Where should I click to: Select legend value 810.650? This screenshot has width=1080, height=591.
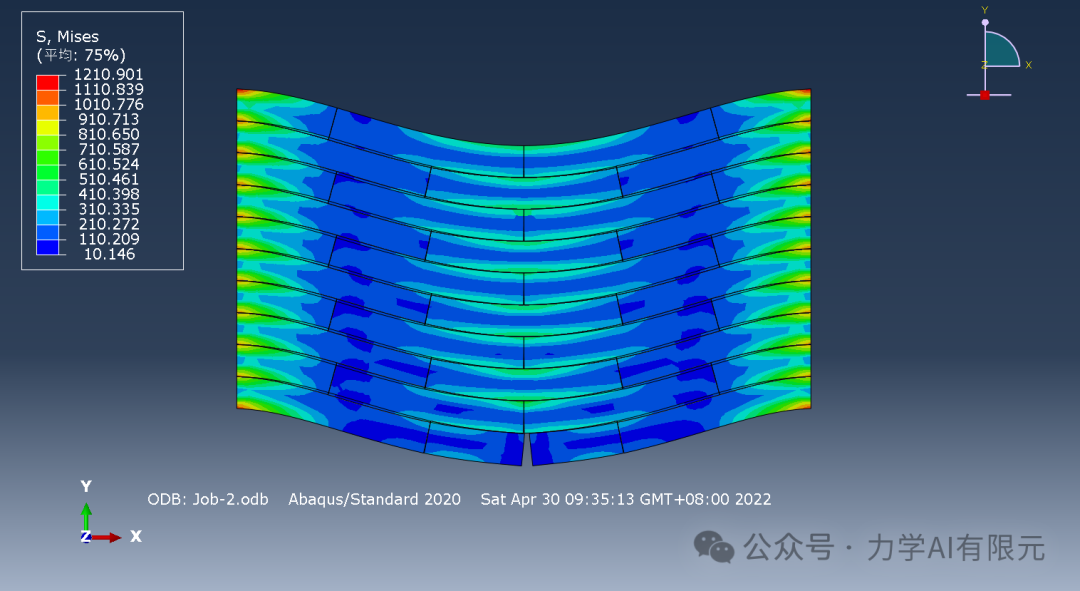coord(109,134)
